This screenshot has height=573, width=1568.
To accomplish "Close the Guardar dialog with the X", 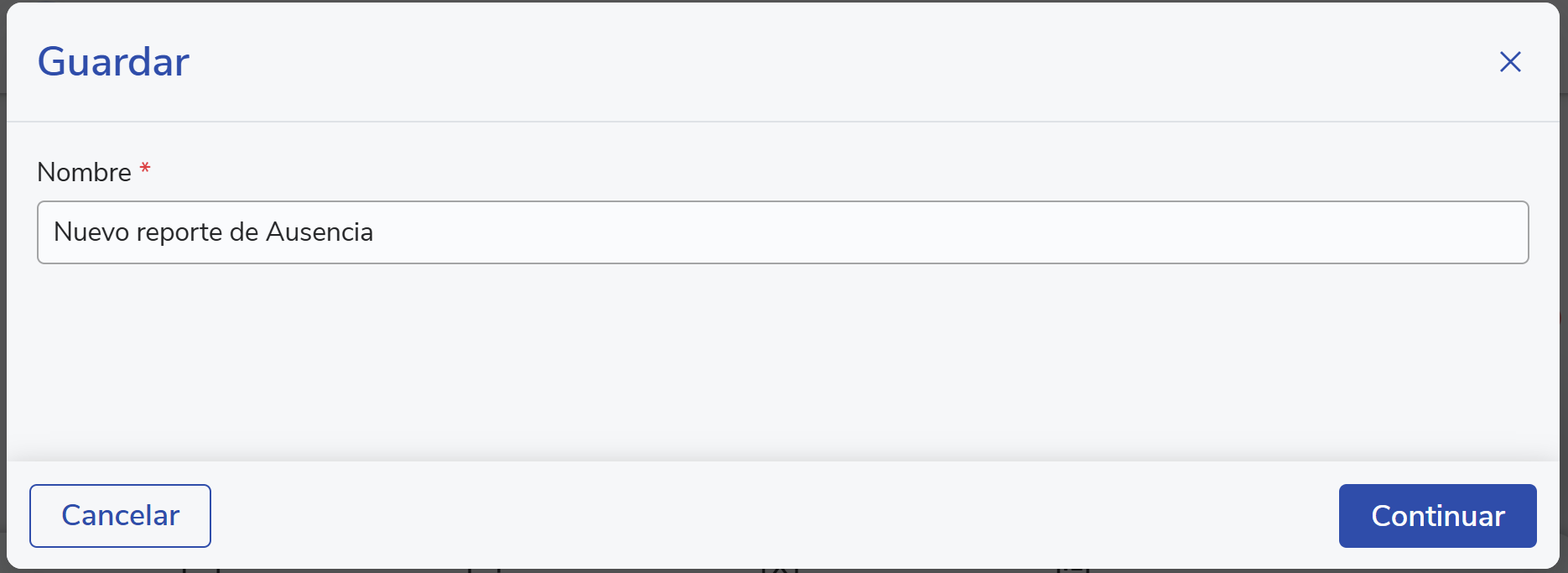I will pyautogui.click(x=1510, y=62).
